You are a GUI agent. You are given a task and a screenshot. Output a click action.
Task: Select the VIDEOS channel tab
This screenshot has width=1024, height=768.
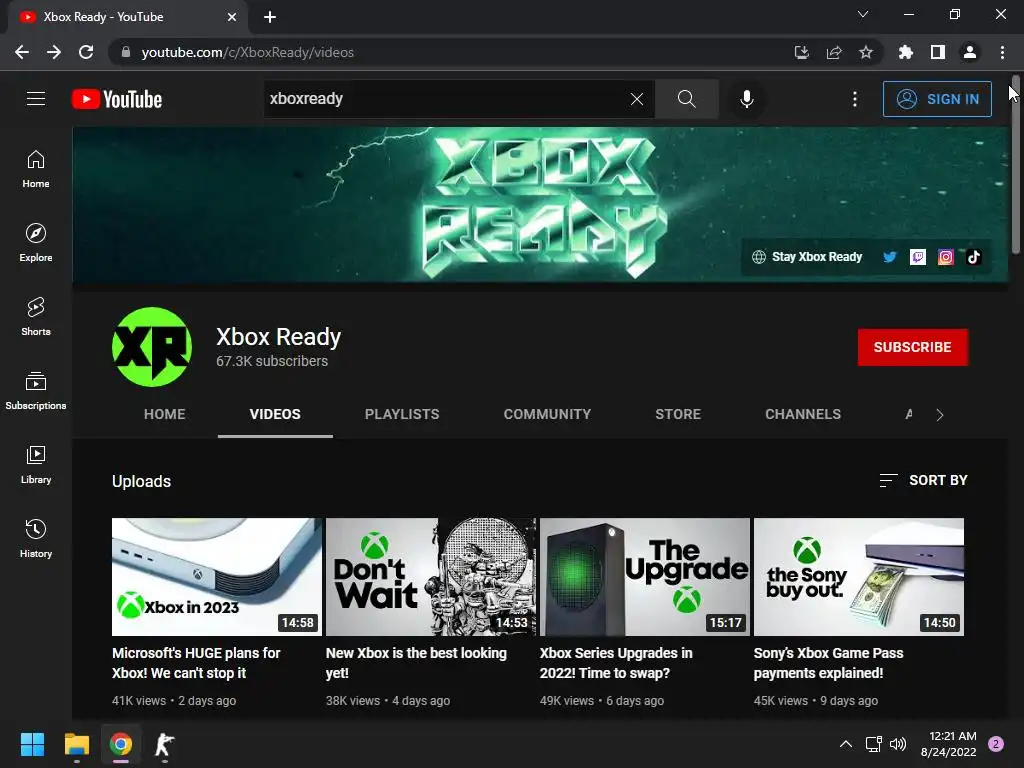(x=275, y=414)
